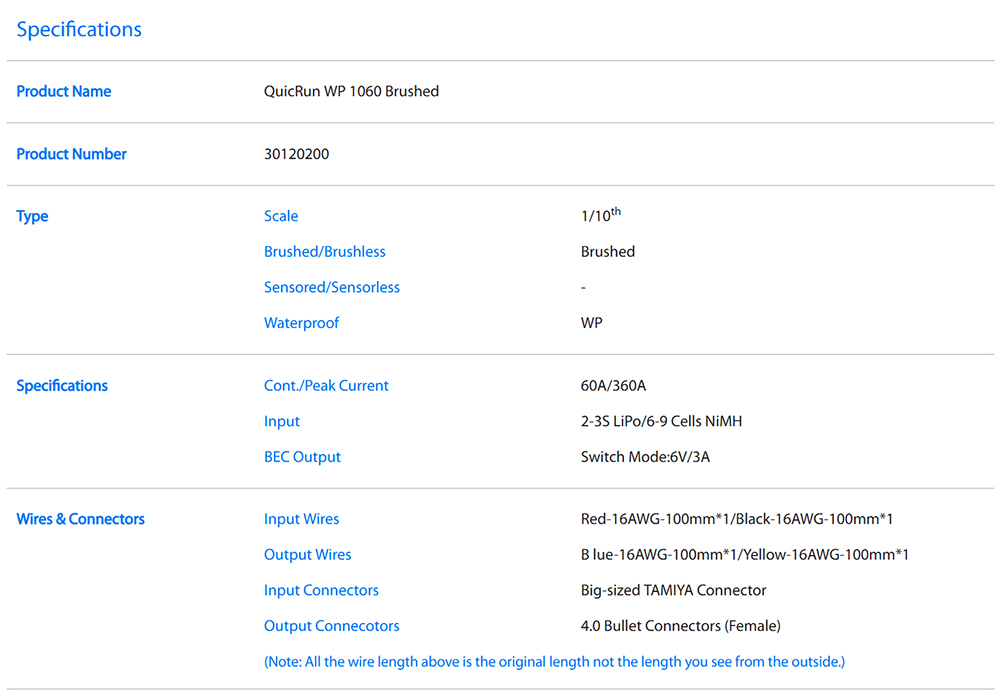Image resolution: width=1000 pixels, height=698 pixels.
Task: Click the Product Number row label
Action: [x=72, y=154]
